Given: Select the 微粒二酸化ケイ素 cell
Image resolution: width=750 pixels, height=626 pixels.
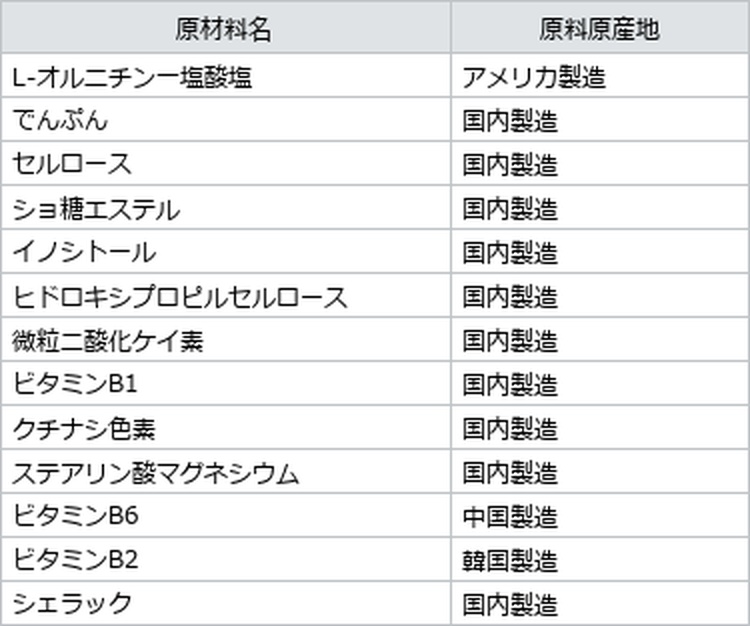Looking at the screenshot, I should (226, 340).
